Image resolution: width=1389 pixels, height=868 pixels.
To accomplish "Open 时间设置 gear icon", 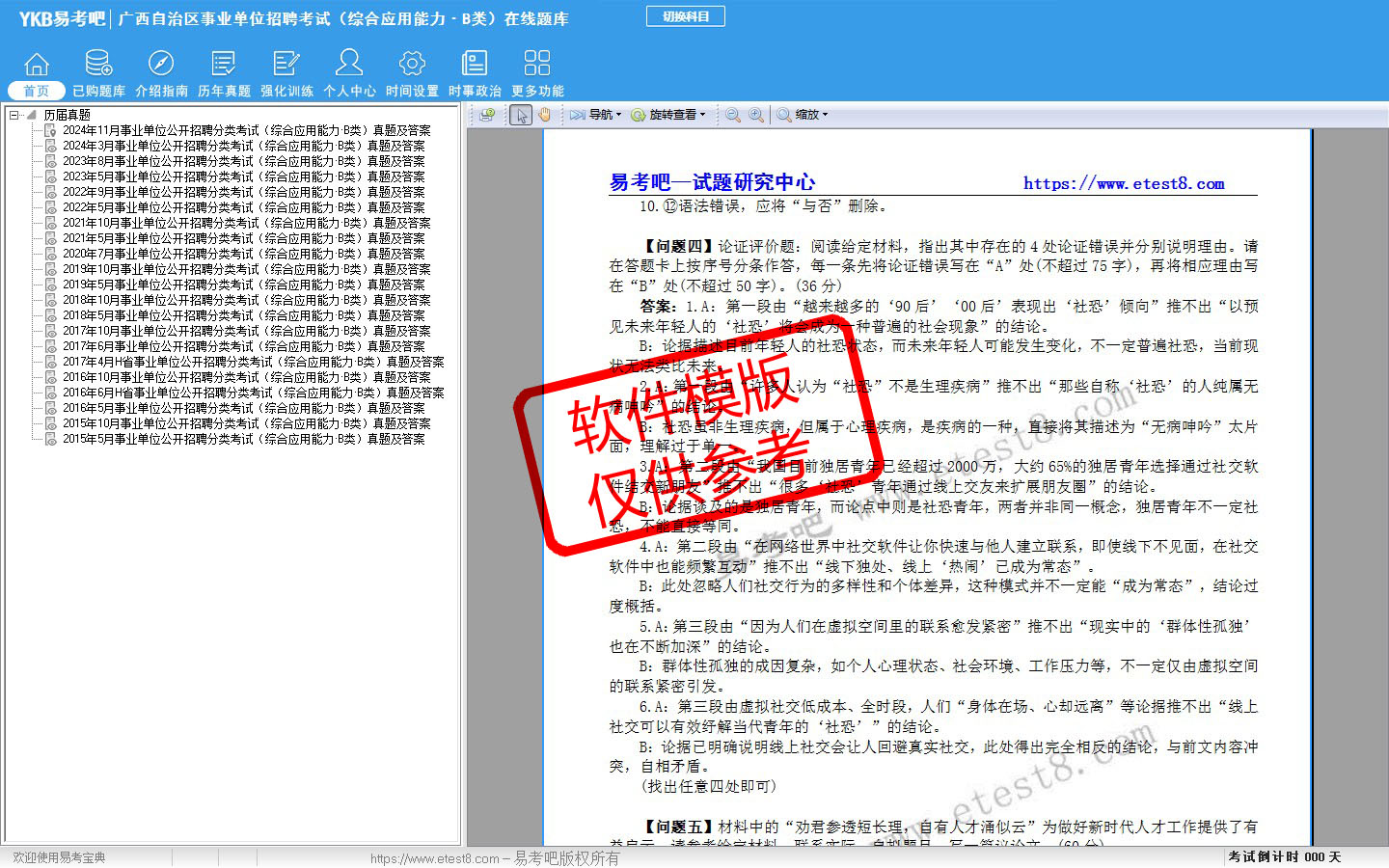I will [x=412, y=65].
